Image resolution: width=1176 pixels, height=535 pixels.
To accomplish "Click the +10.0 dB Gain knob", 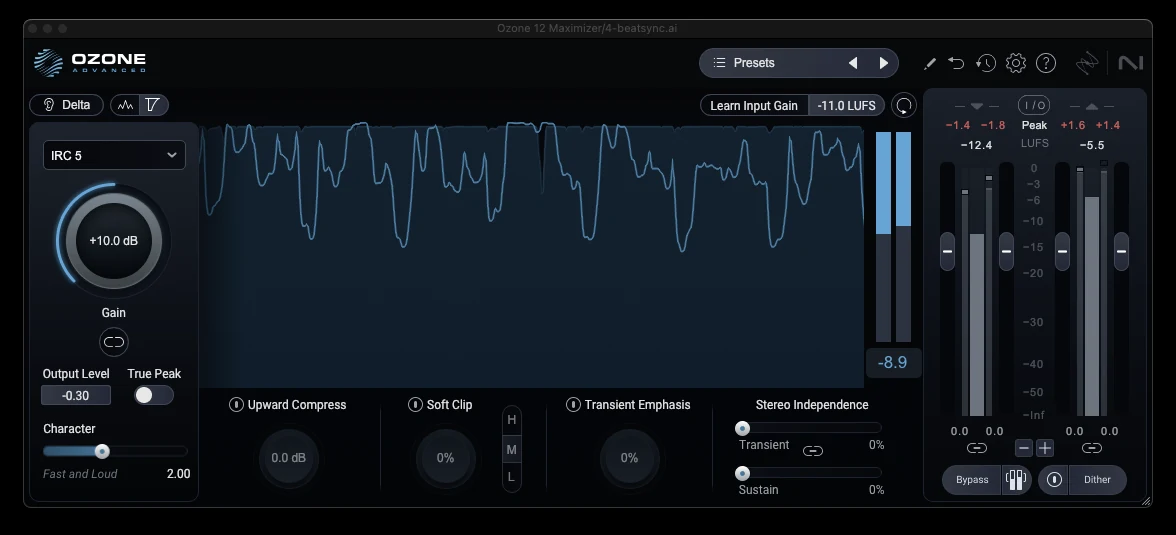I will click(x=114, y=241).
